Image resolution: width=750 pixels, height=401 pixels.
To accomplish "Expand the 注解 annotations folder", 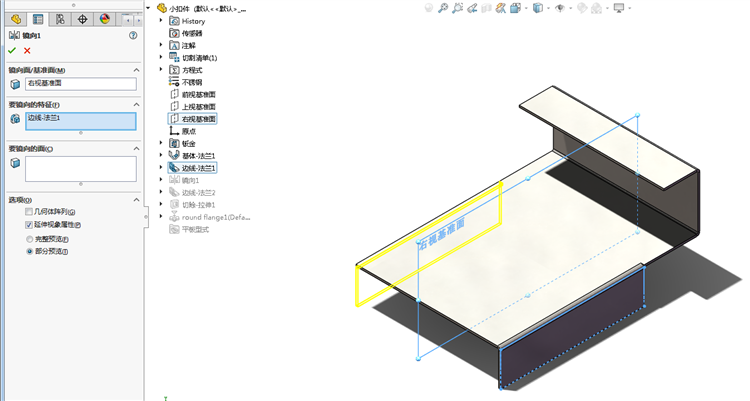I will click(161, 45).
